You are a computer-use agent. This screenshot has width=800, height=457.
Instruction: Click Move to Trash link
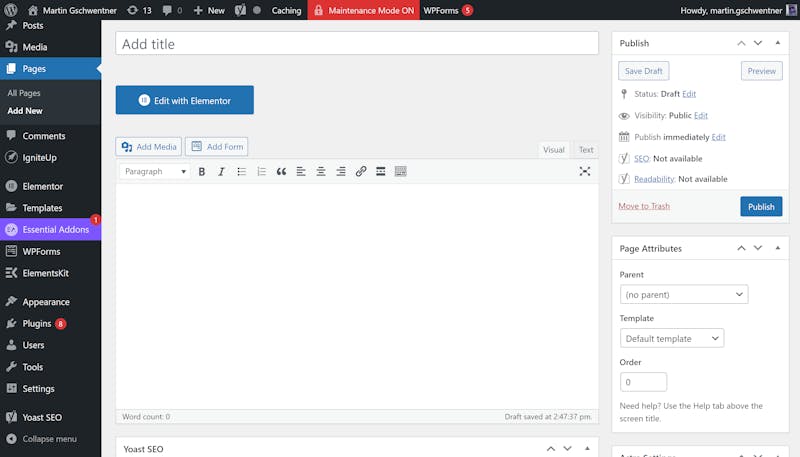[x=644, y=206]
